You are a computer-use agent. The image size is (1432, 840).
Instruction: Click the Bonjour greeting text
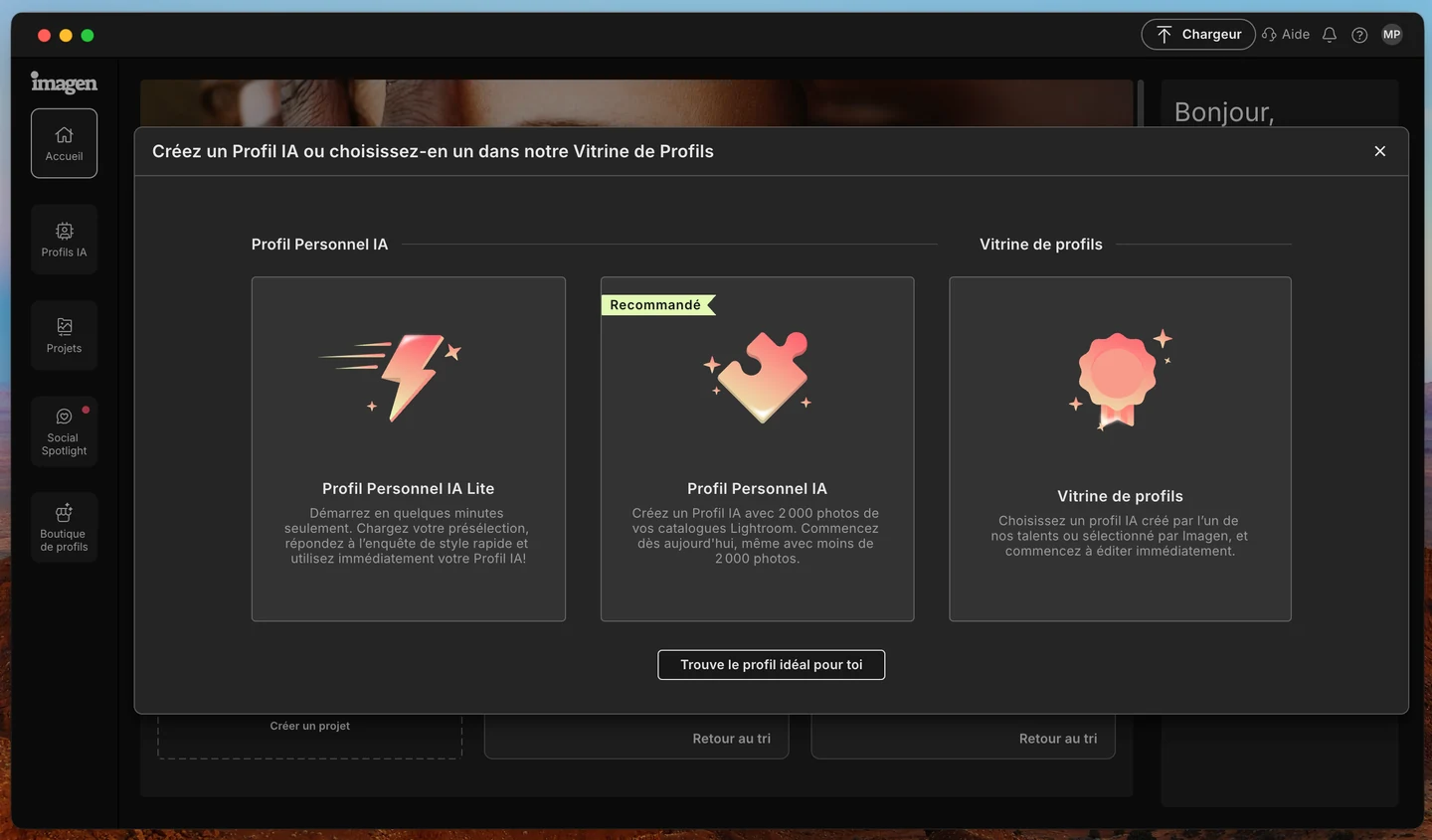click(1224, 112)
